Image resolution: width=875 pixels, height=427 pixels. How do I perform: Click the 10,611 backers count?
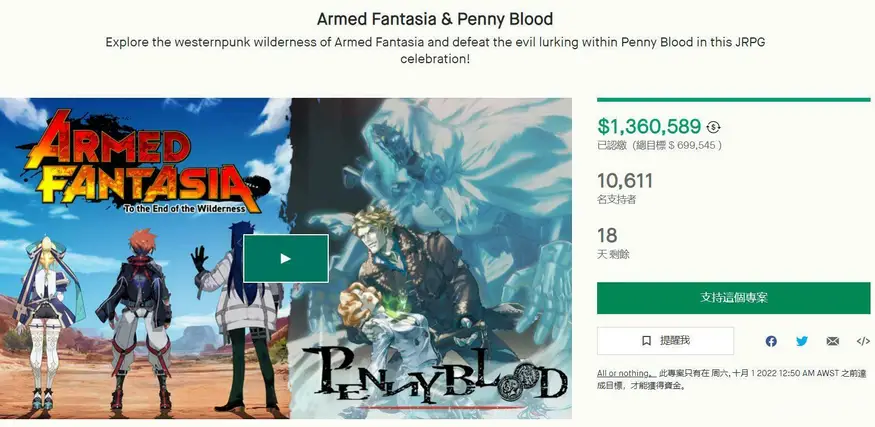624,181
